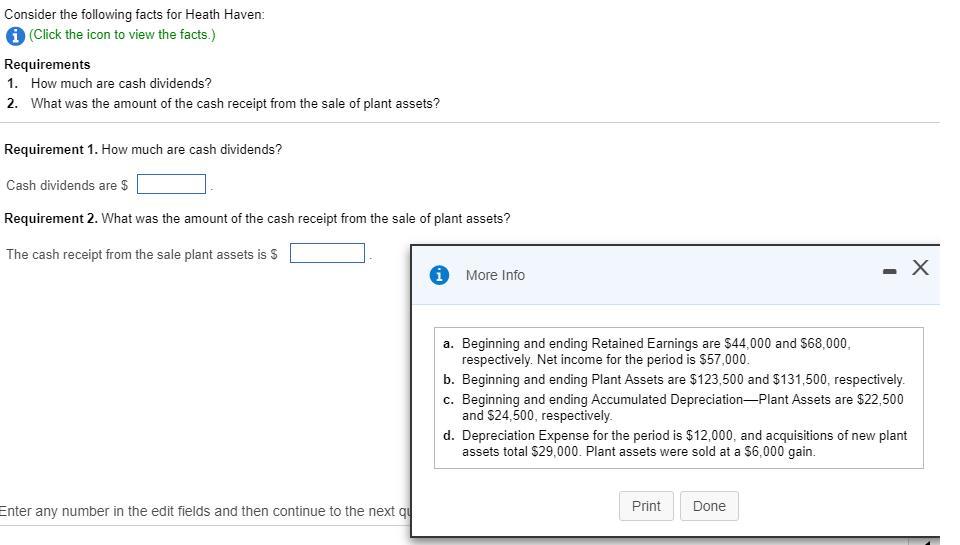
Task: Click the Print button
Action: click(646, 506)
